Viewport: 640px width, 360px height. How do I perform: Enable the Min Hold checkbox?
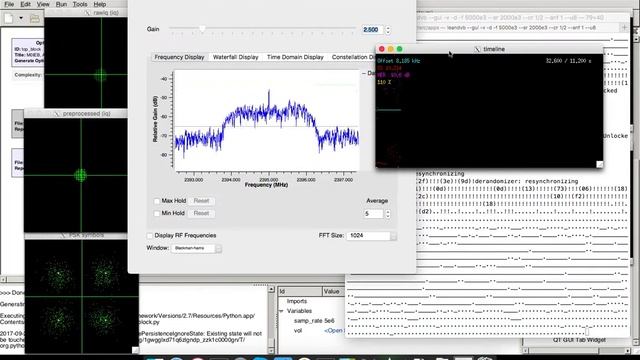tap(157, 213)
